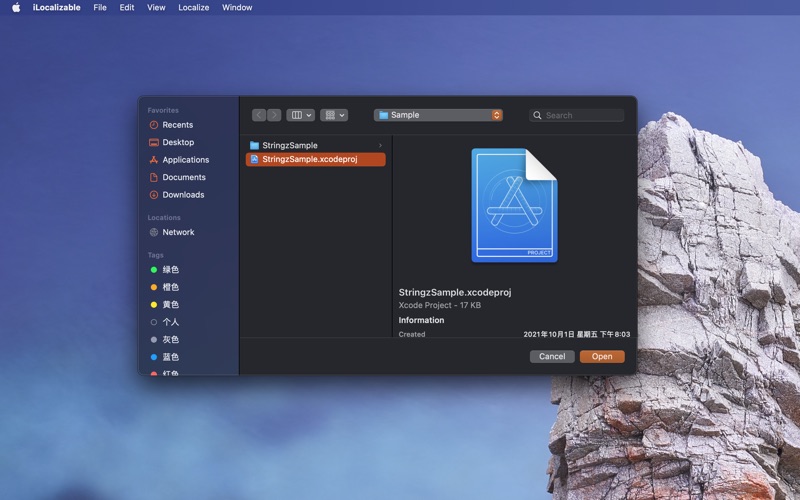The image size is (800, 500).
Task: Open Recents in the sidebar
Action: coord(171,125)
